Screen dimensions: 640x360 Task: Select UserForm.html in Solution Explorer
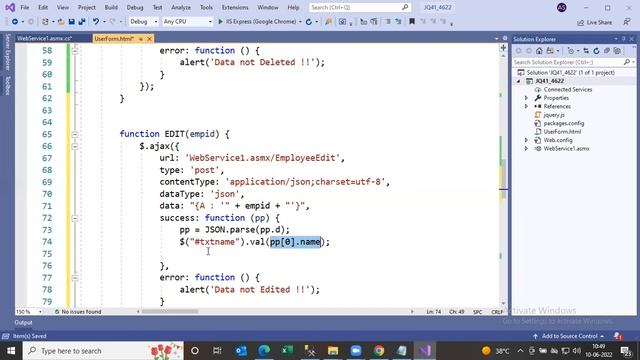tap(562, 131)
